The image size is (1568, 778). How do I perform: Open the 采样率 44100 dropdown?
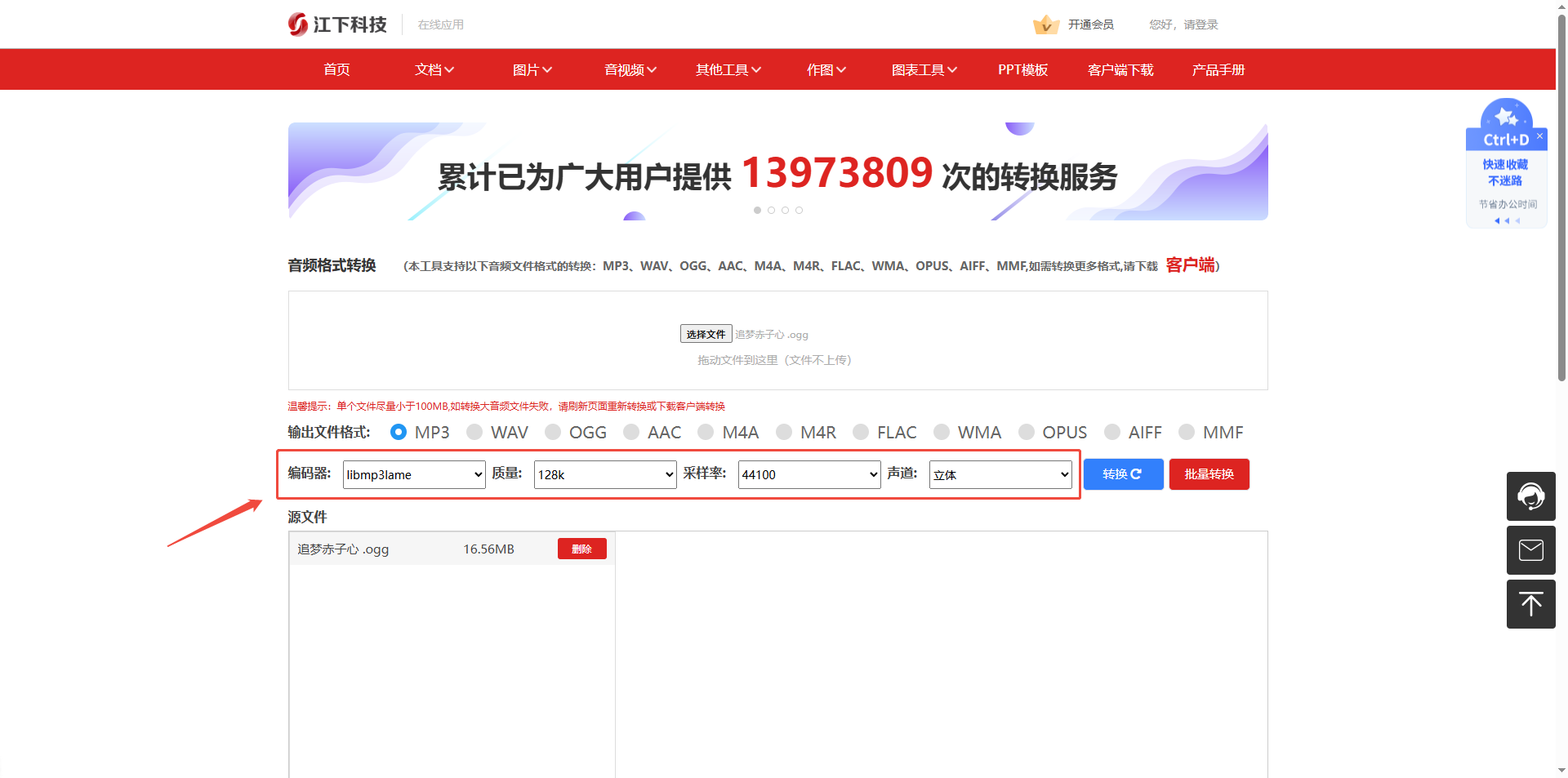click(x=809, y=474)
